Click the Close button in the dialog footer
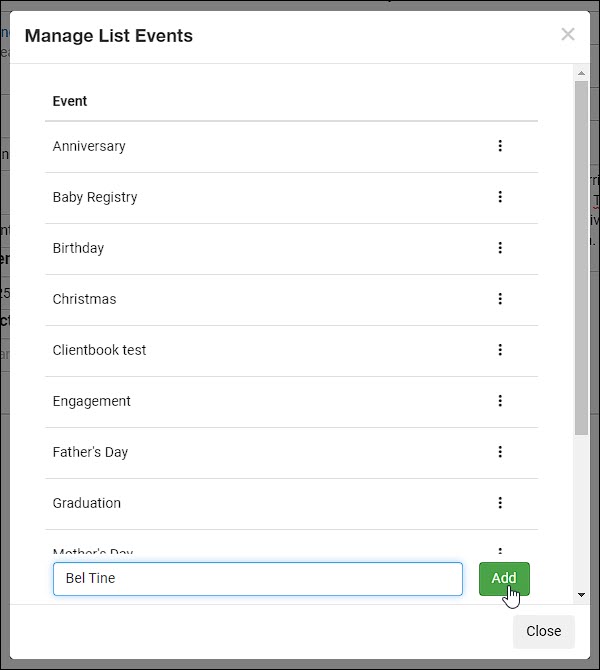Viewport: 600px width, 670px height. pos(544,631)
